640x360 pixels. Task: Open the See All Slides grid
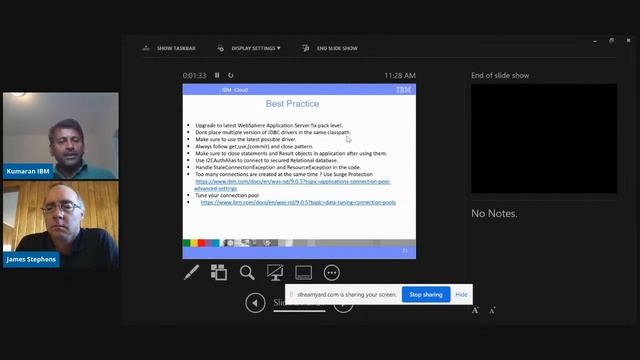[x=219, y=272]
